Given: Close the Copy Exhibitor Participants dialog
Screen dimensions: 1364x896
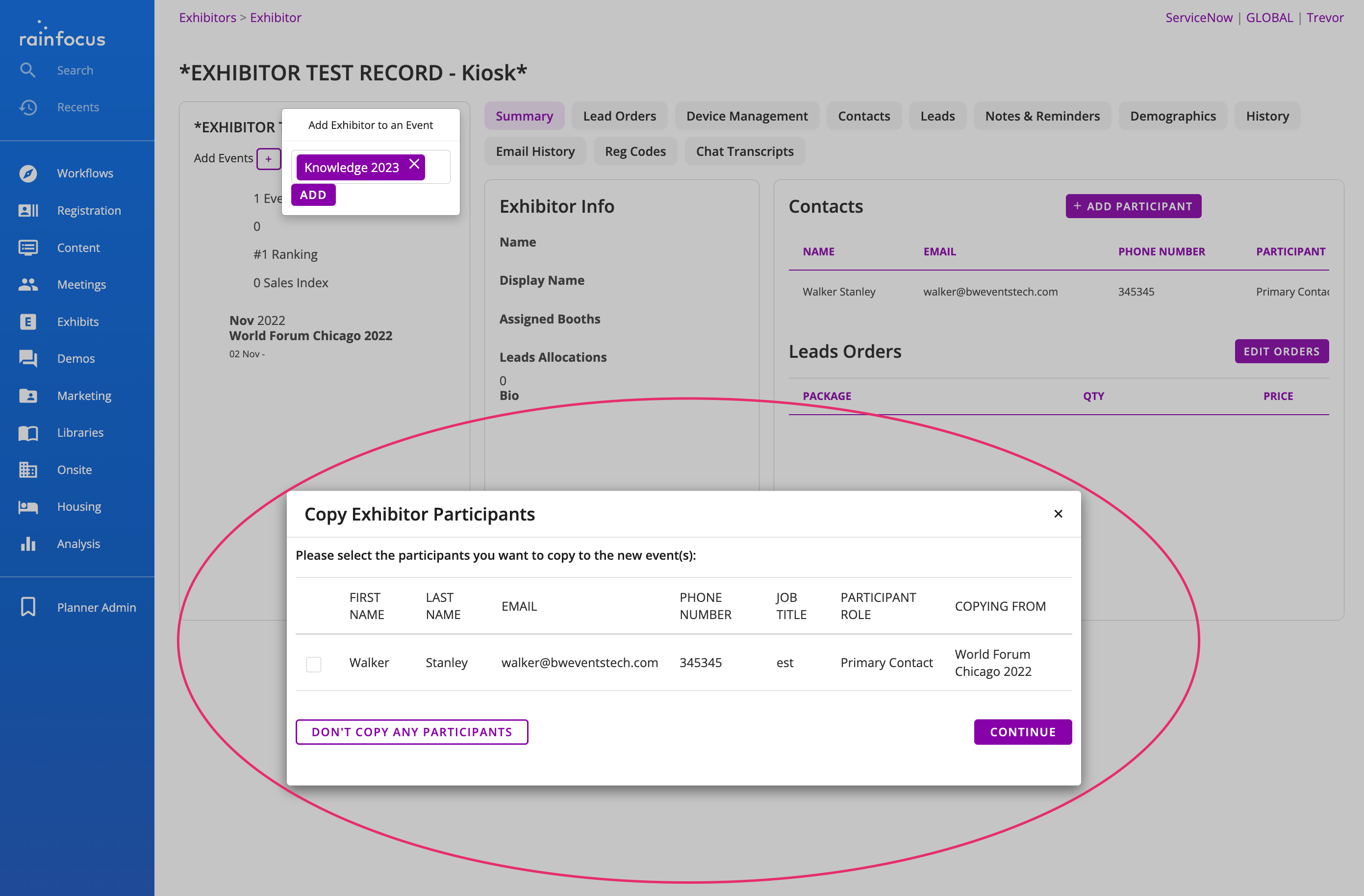Looking at the screenshot, I should (1058, 514).
